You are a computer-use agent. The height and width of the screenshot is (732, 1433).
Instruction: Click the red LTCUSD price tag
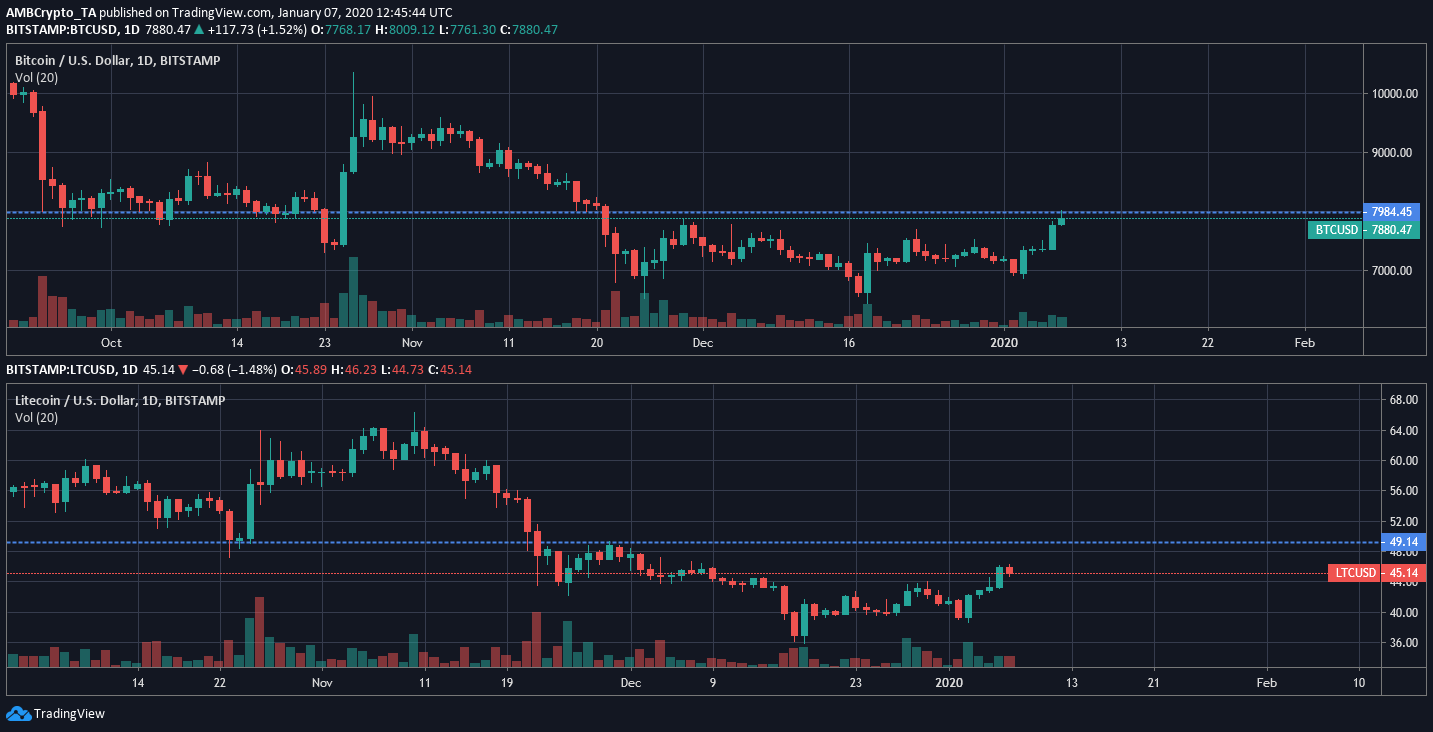(x=1354, y=573)
